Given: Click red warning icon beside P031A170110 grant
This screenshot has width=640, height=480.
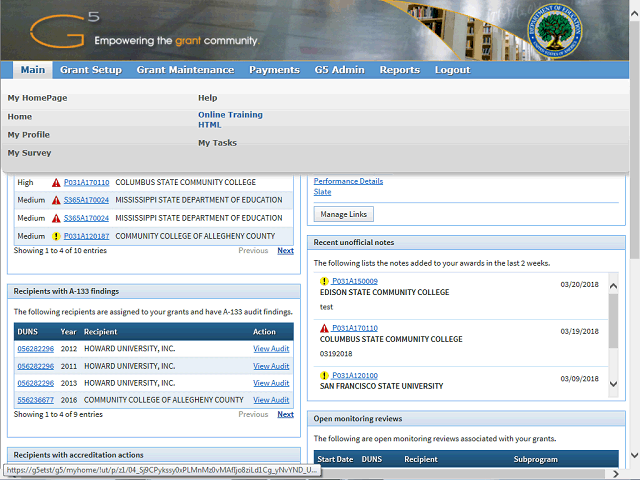Looking at the screenshot, I should click(56, 183).
